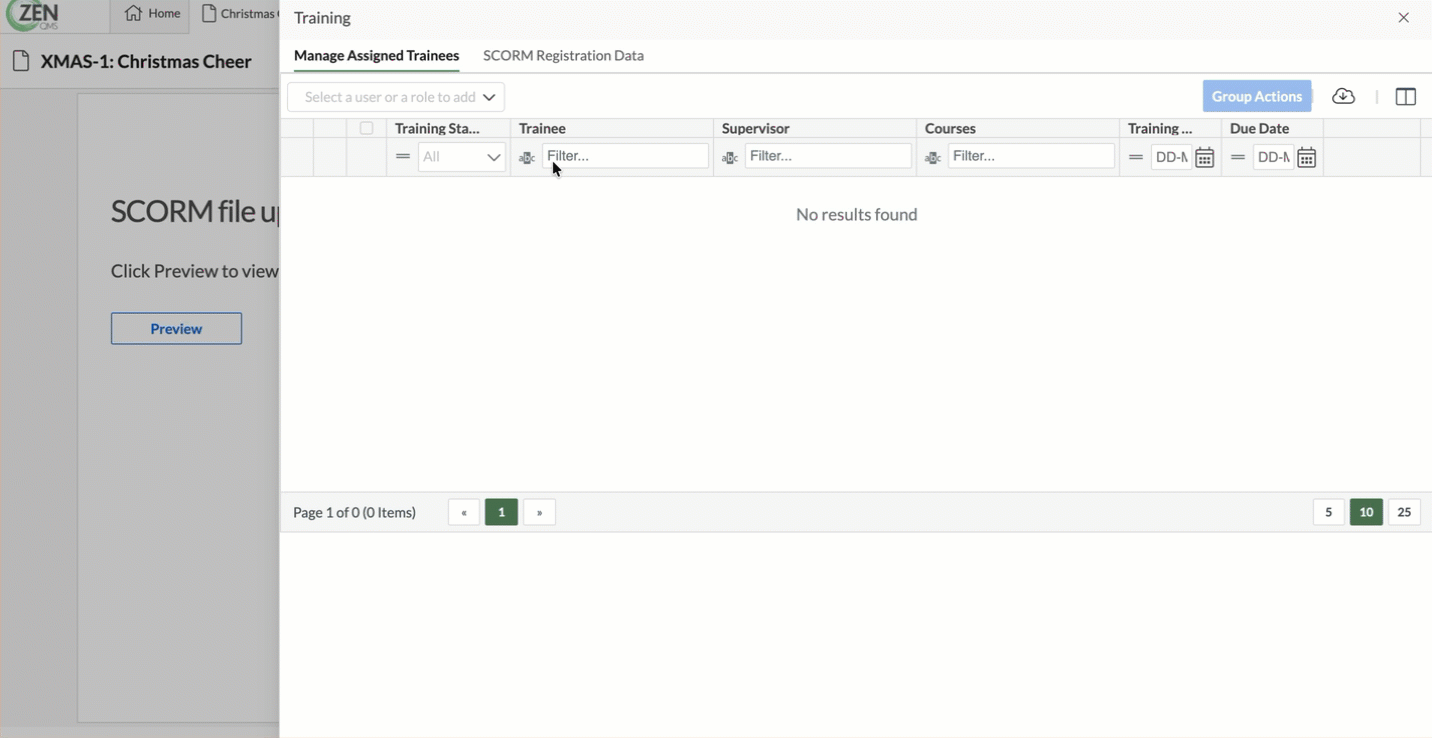Focus the Due Date filter field
This screenshot has width=1432, height=738.
1273,157
